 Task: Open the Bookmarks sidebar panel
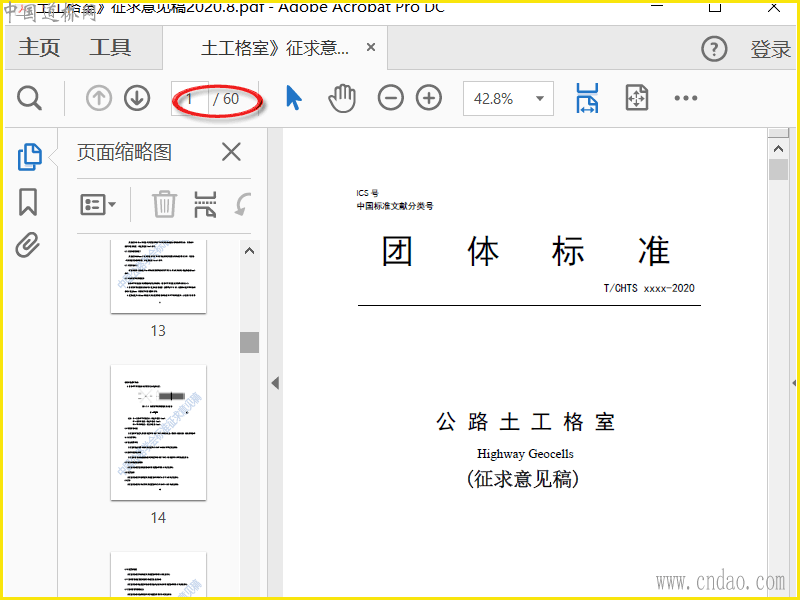28,202
